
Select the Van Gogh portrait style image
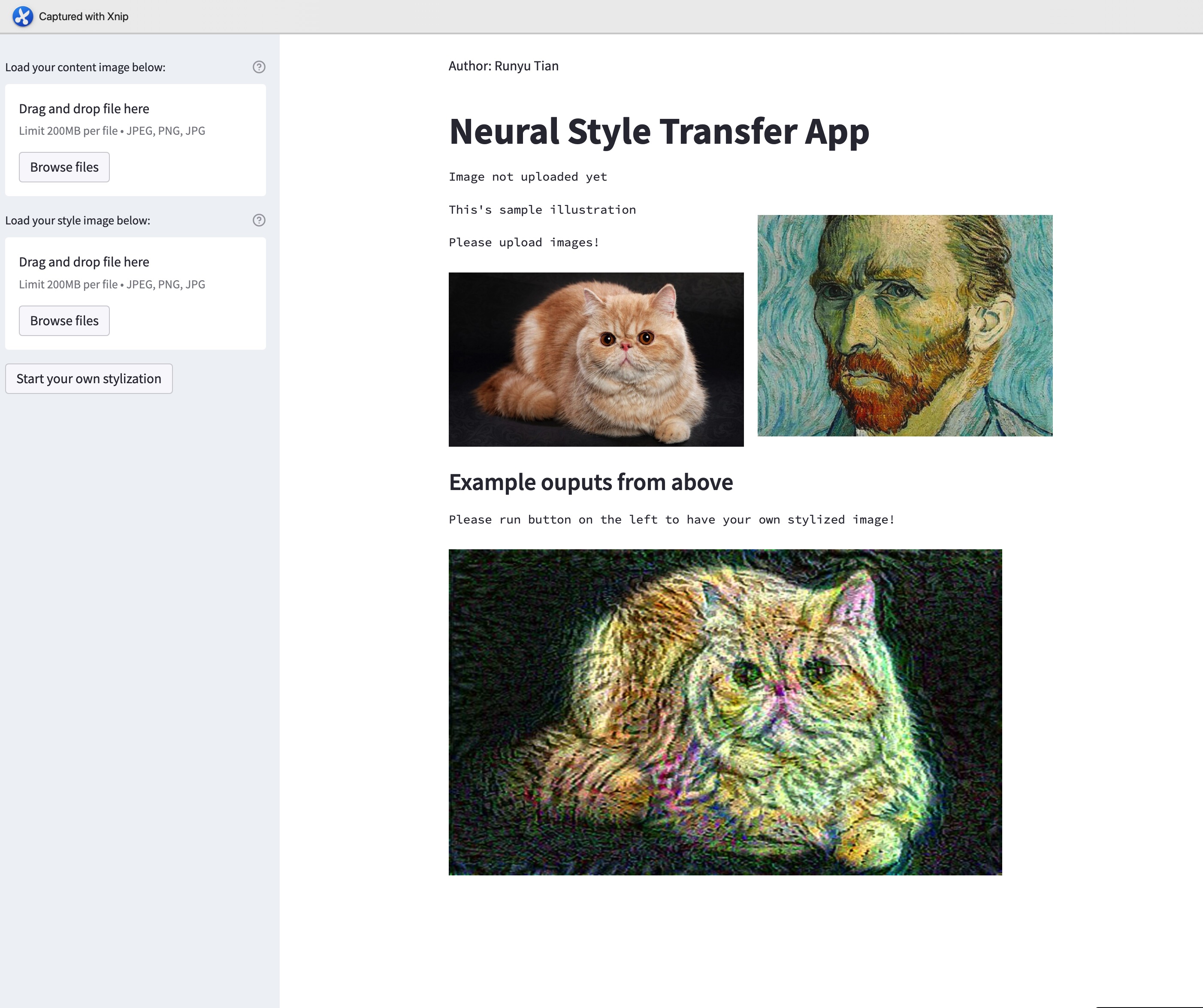(x=905, y=326)
